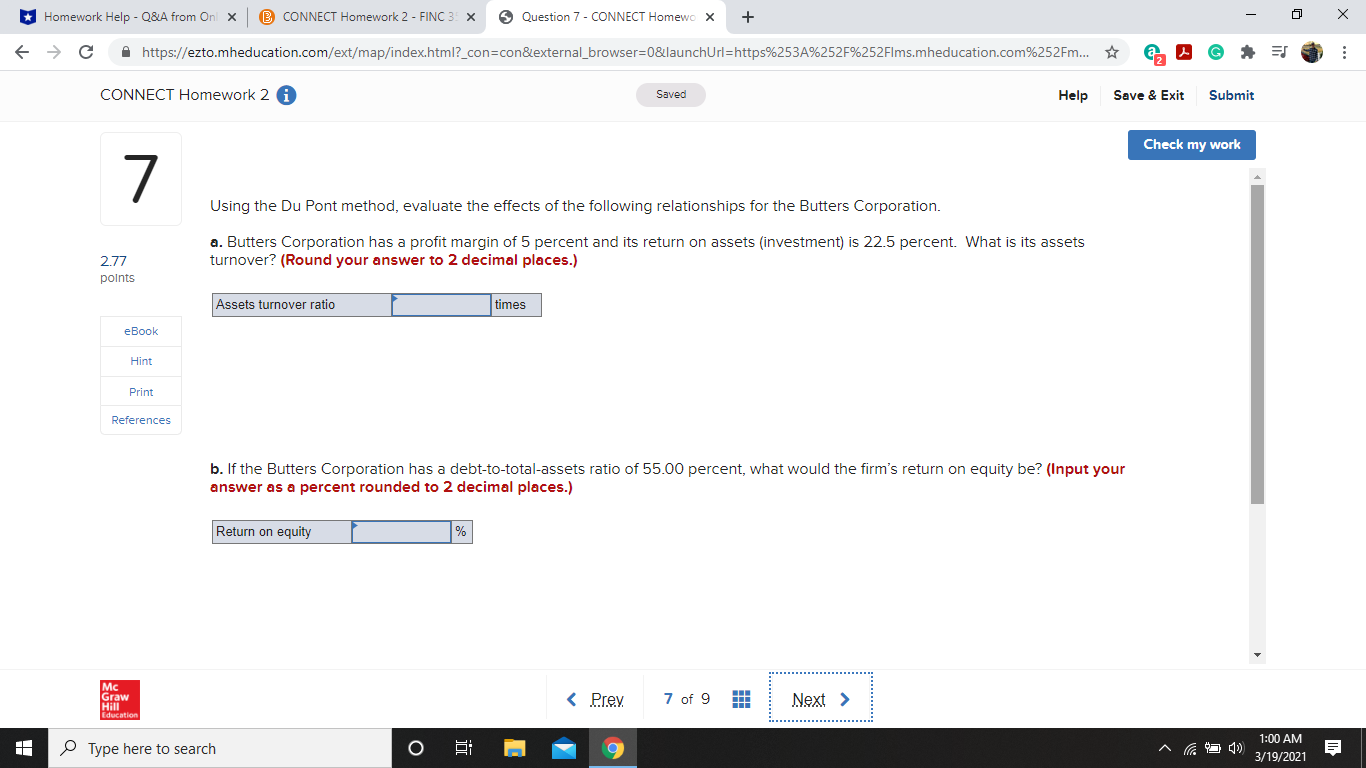Click the McGraw Hill Education logo
The height and width of the screenshot is (768, 1366).
120,700
